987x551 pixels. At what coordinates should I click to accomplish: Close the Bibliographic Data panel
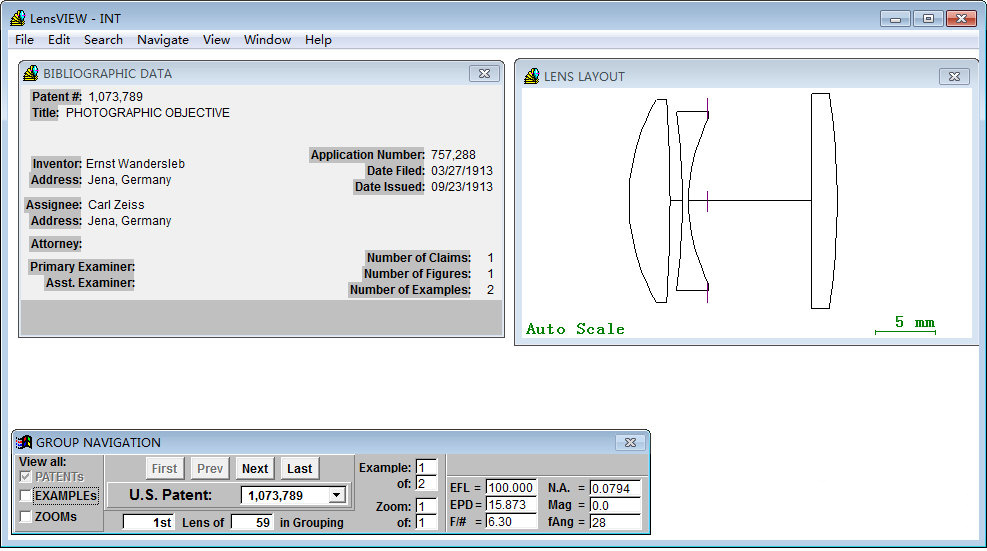pyautogui.click(x=484, y=73)
